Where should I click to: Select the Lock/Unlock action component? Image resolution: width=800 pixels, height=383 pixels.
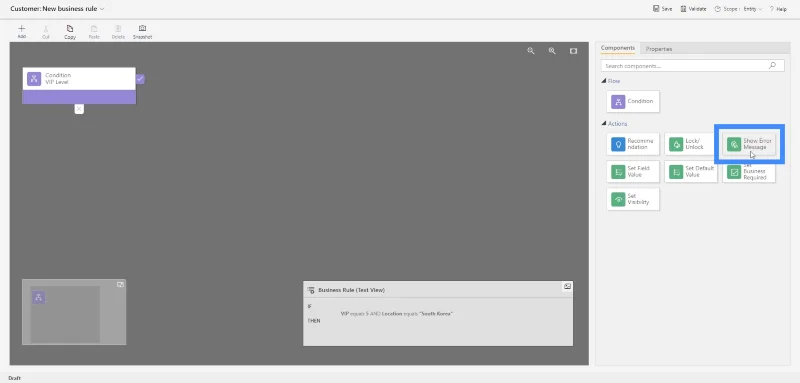coord(690,144)
